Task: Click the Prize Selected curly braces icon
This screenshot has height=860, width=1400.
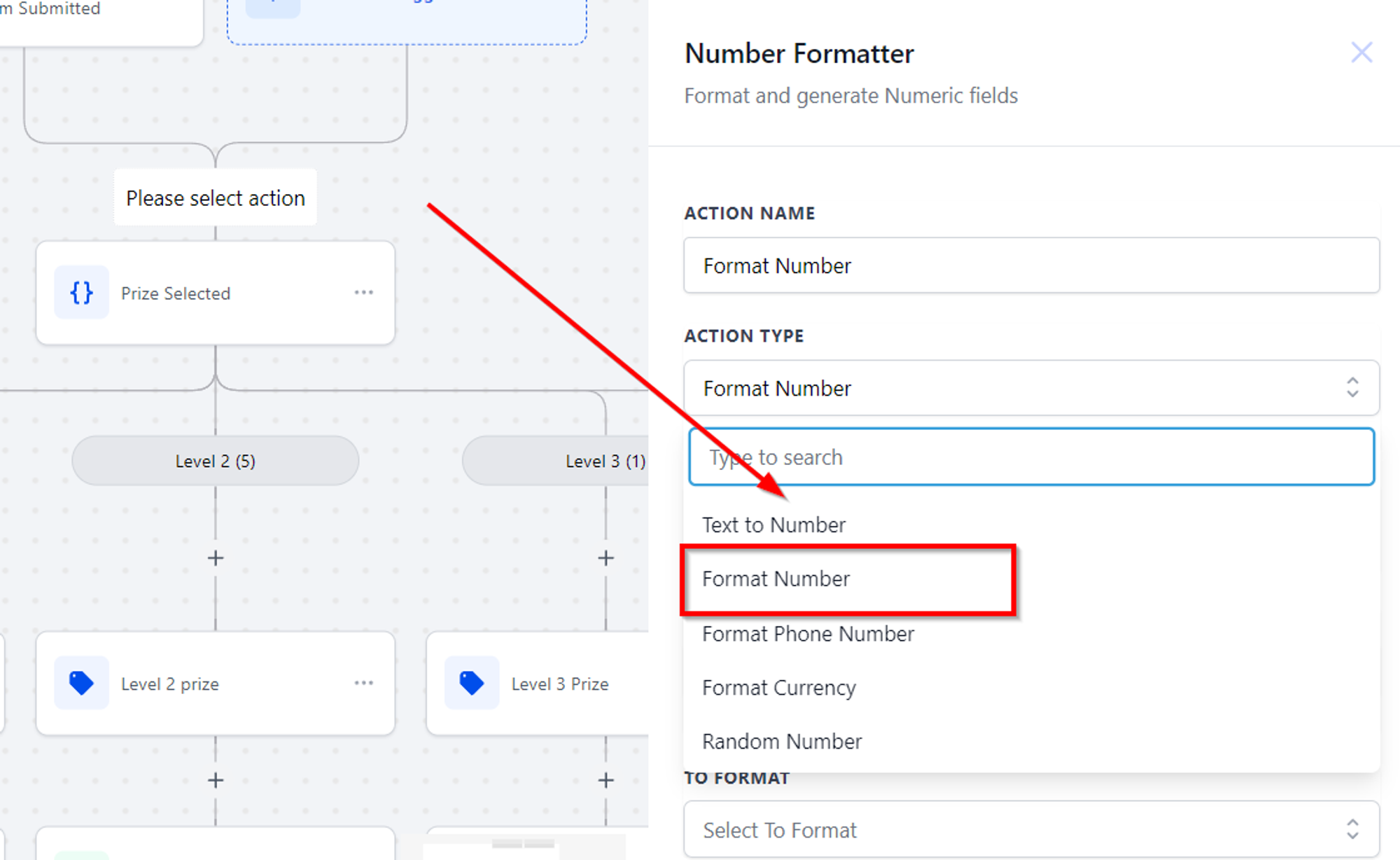Action: (x=81, y=292)
